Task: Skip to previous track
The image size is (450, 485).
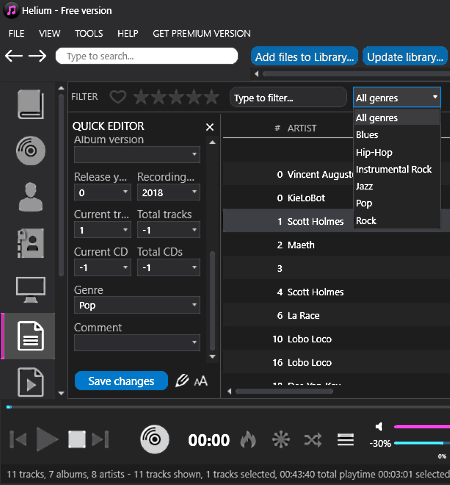Action: click(18, 439)
